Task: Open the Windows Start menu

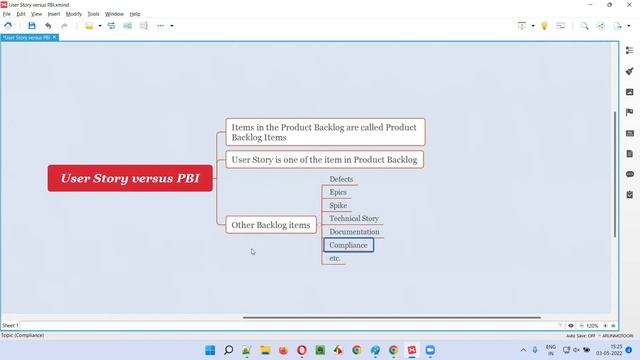Action: pyautogui.click(x=210, y=350)
